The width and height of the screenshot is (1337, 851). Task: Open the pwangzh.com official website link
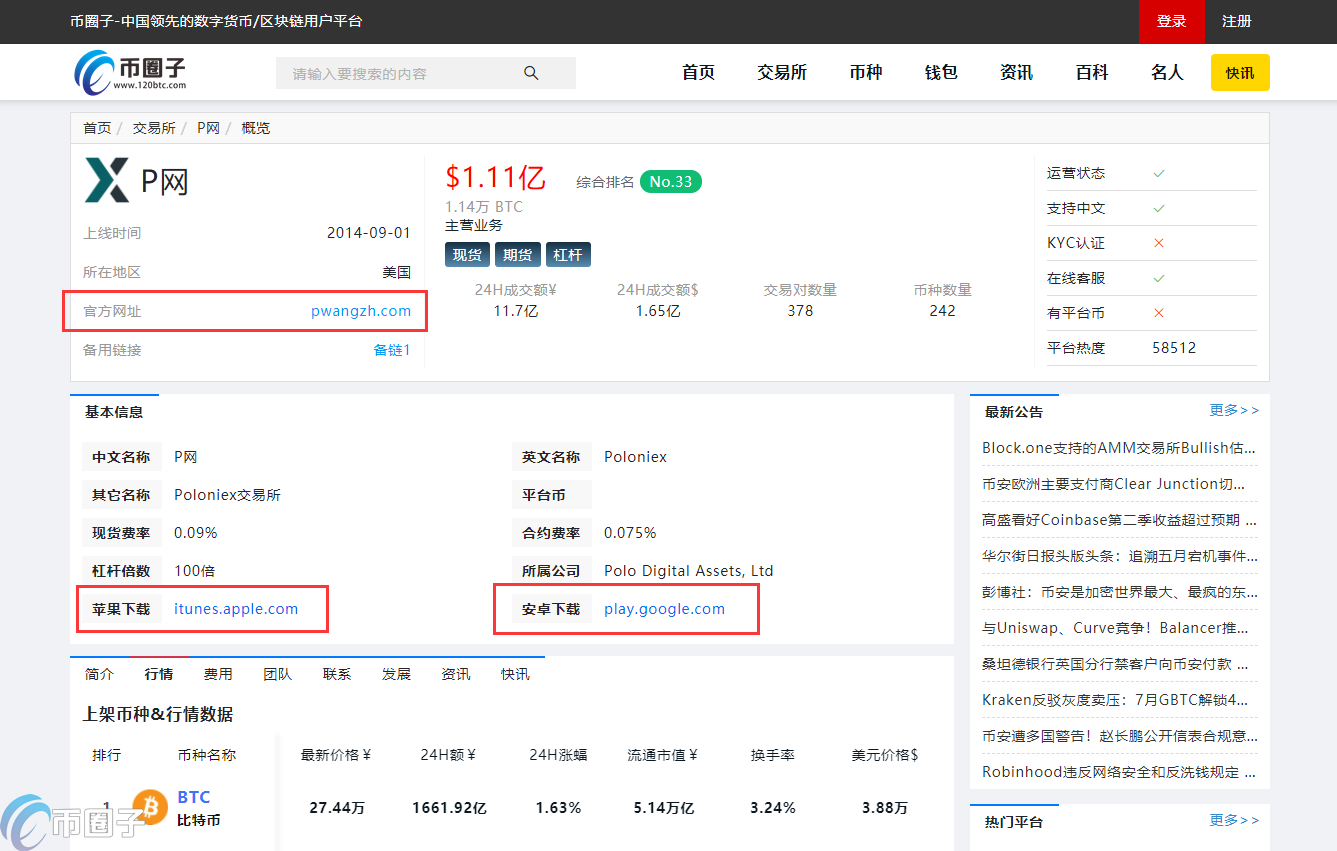coord(361,311)
